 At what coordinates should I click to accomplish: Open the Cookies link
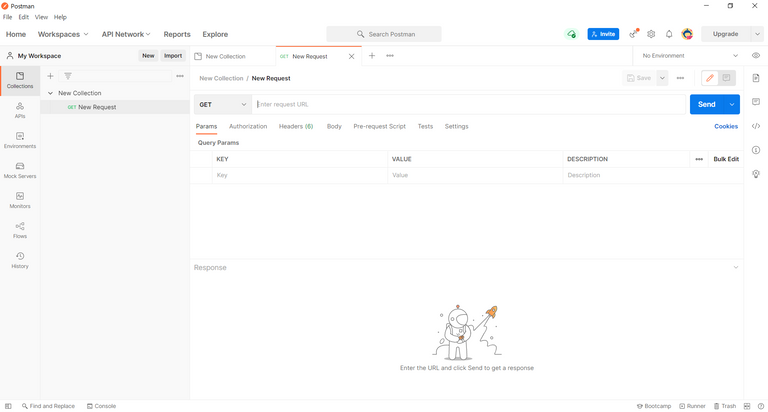(x=726, y=126)
